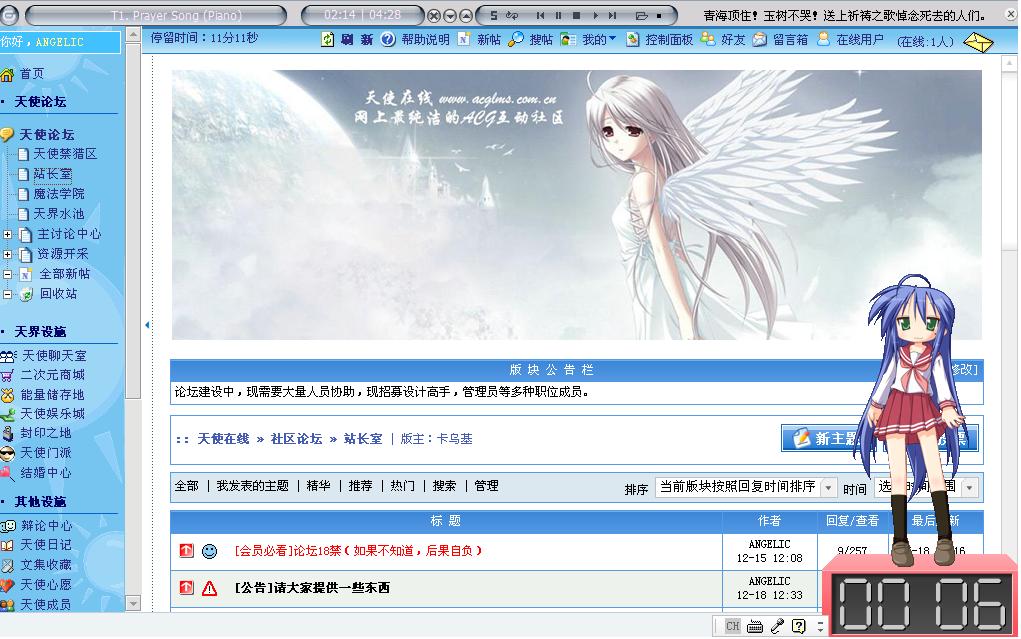Skip to previous track in music player
This screenshot has height=639, width=1021.
click(x=540, y=15)
